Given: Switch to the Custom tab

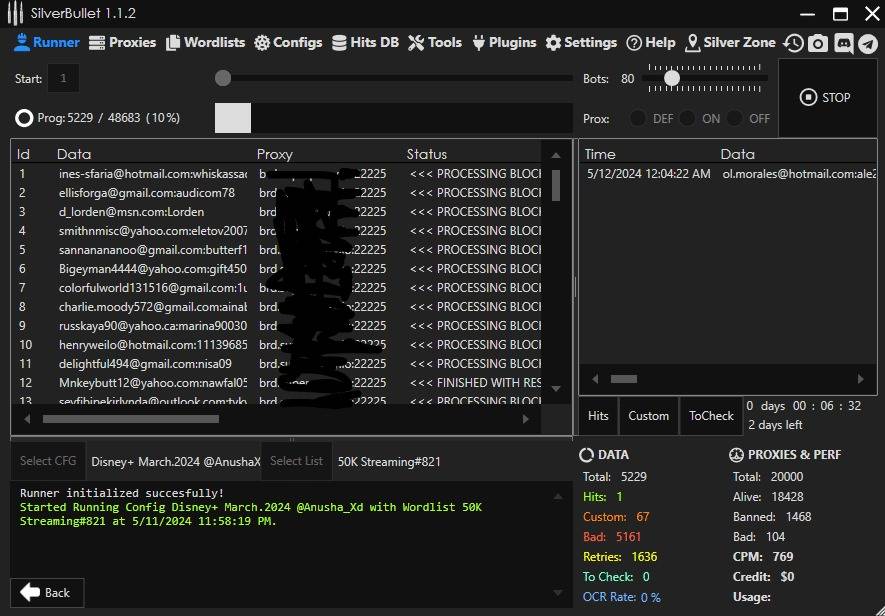Looking at the screenshot, I should pos(649,416).
